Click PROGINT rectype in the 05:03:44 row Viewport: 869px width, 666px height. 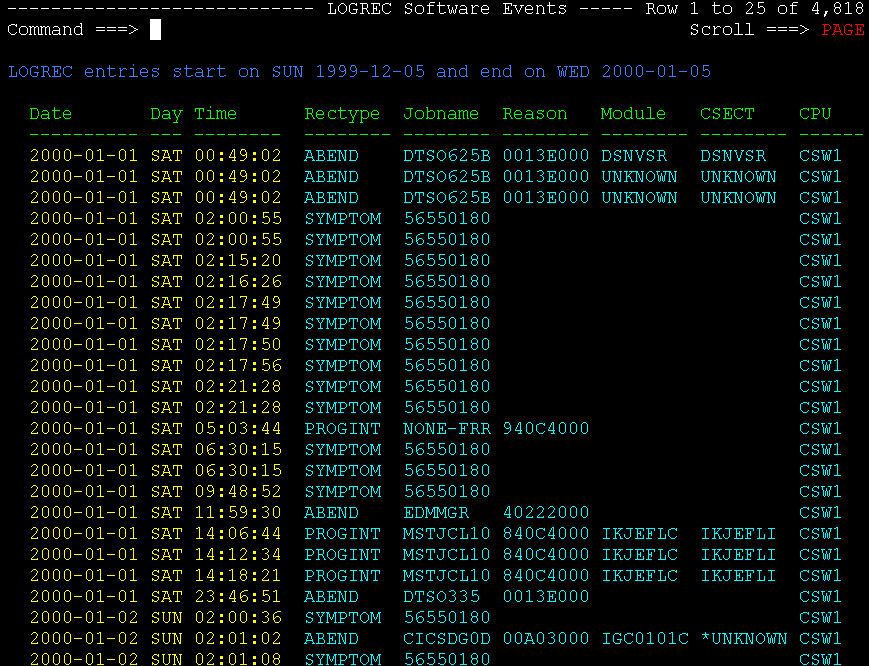[342, 429]
